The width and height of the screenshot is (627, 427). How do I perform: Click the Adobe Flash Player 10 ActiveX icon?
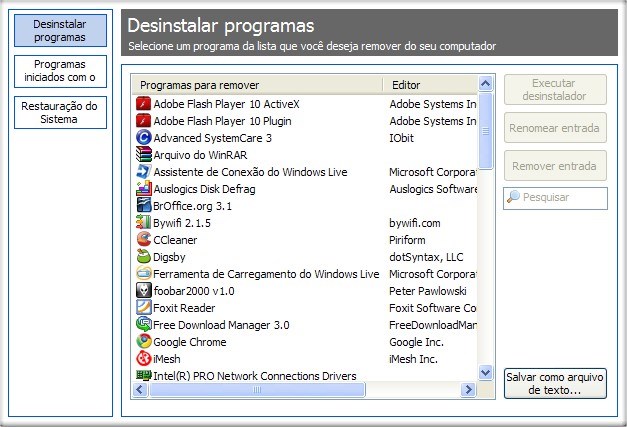pos(144,104)
